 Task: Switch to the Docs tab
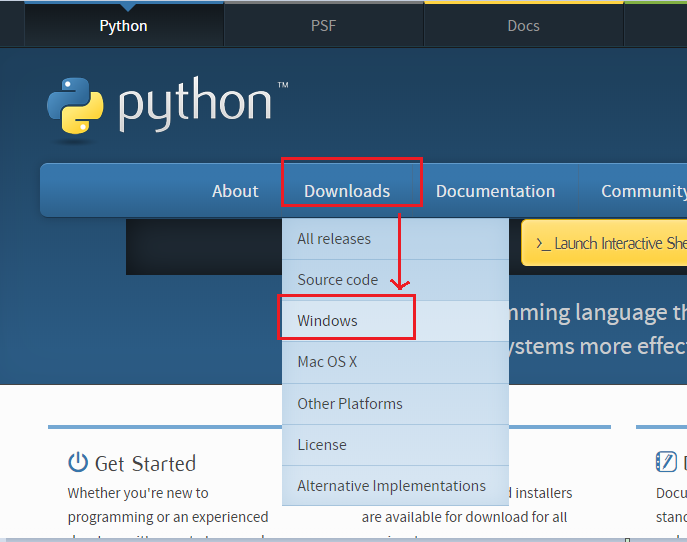click(524, 25)
